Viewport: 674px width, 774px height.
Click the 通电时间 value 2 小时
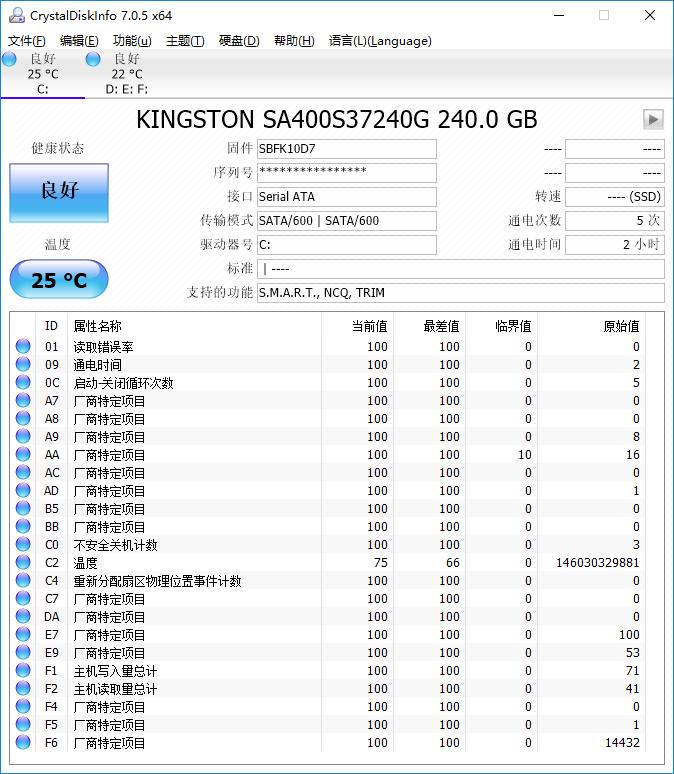(x=615, y=245)
